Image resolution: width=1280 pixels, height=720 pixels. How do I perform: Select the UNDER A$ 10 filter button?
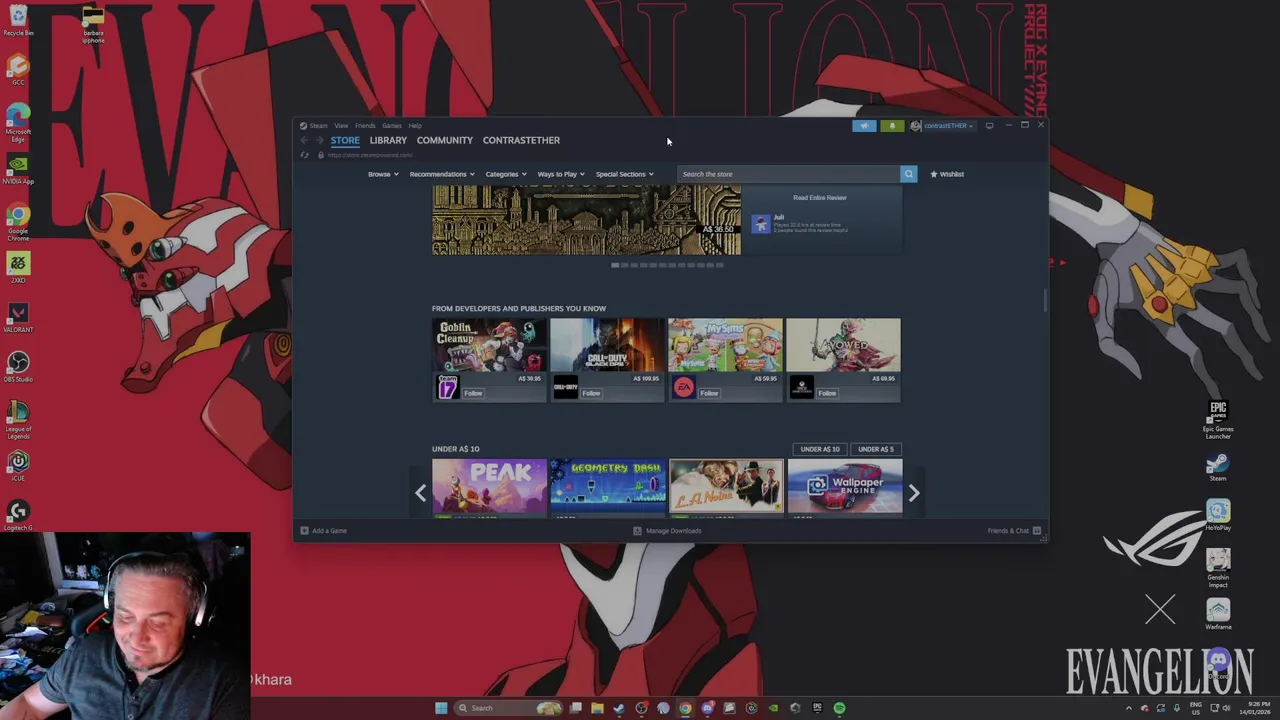[820, 449]
